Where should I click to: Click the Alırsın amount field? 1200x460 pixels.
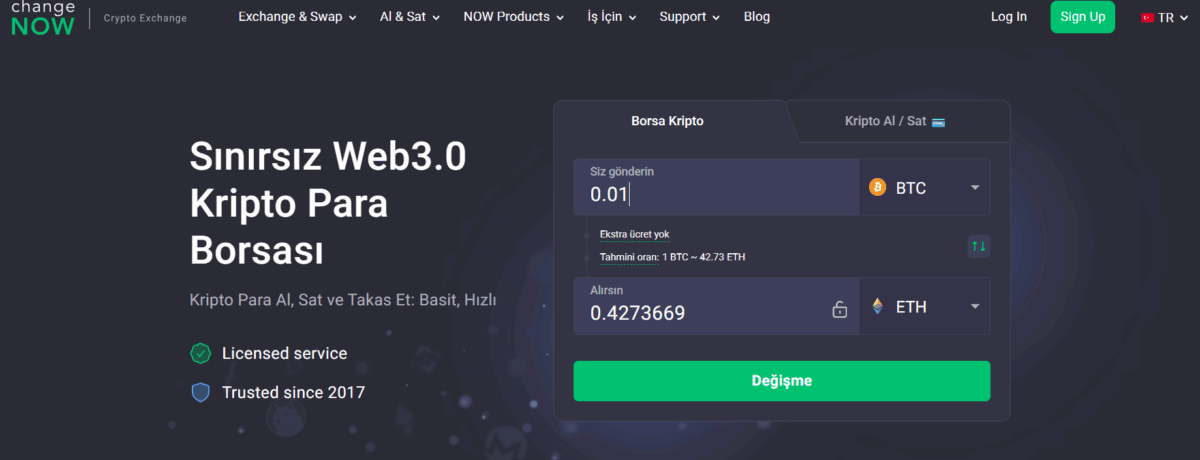716,307
